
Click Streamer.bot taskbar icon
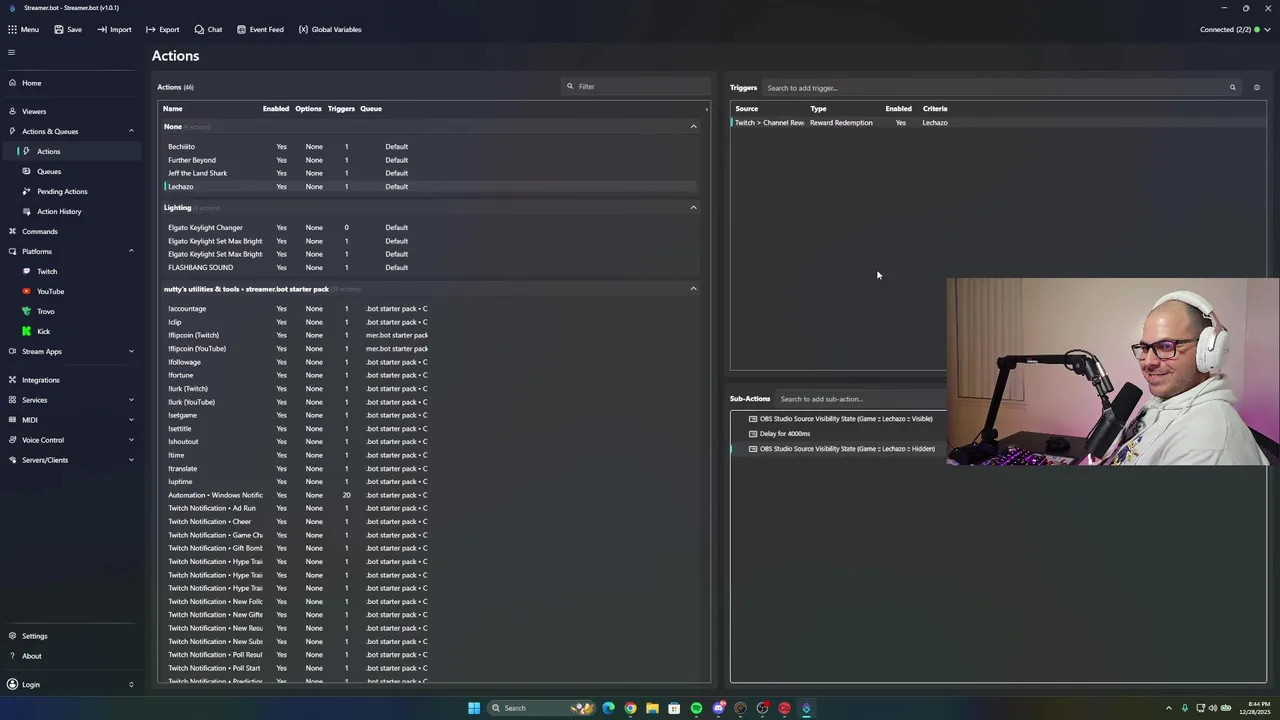[806, 708]
